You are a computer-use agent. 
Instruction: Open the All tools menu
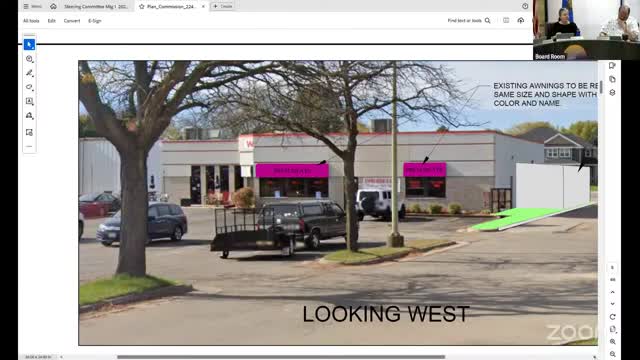click(31, 21)
